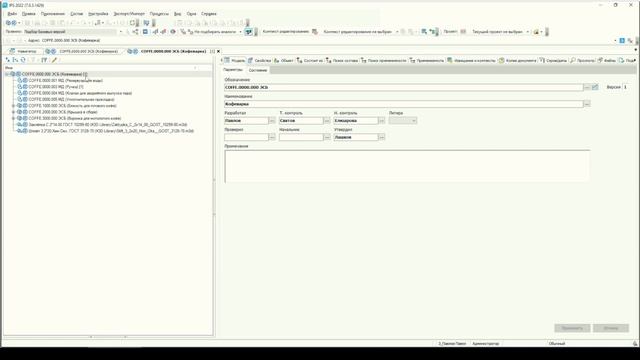Click the pencil edit icon in tree toolbar
The width and height of the screenshot is (640, 360).
click(54, 60)
